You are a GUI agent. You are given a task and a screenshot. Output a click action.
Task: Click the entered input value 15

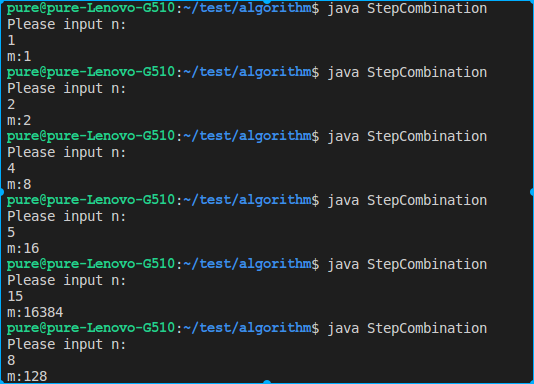point(15,296)
